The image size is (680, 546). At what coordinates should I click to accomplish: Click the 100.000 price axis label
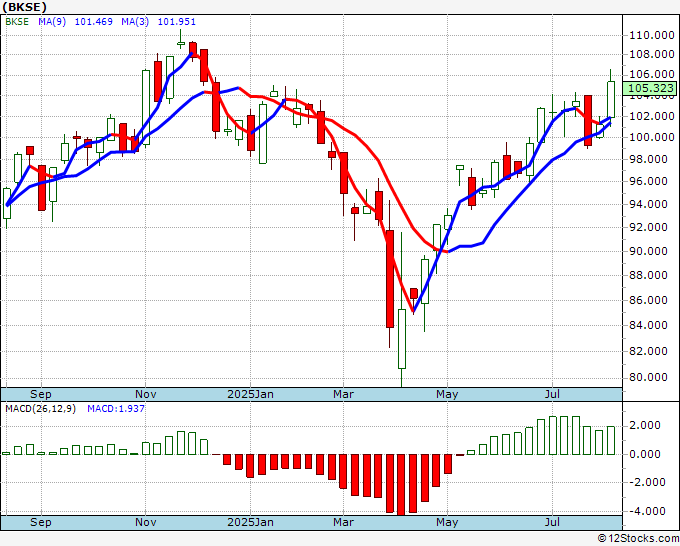[x=651, y=137]
